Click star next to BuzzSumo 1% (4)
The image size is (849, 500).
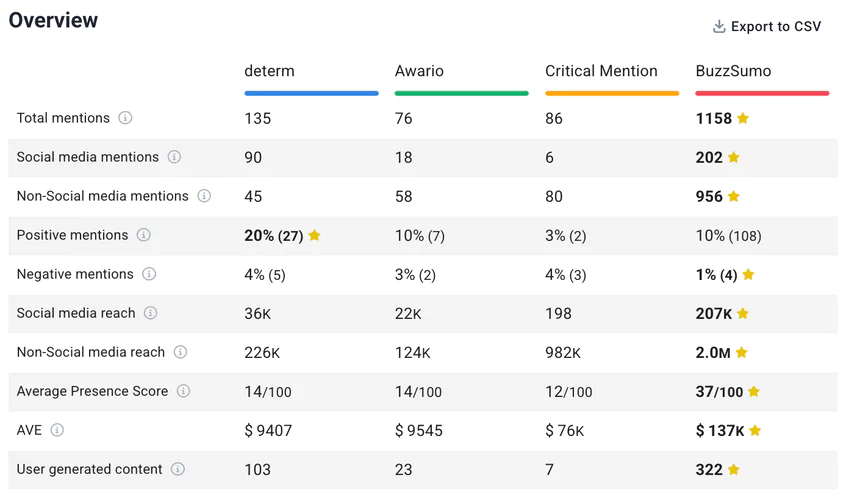(x=748, y=274)
